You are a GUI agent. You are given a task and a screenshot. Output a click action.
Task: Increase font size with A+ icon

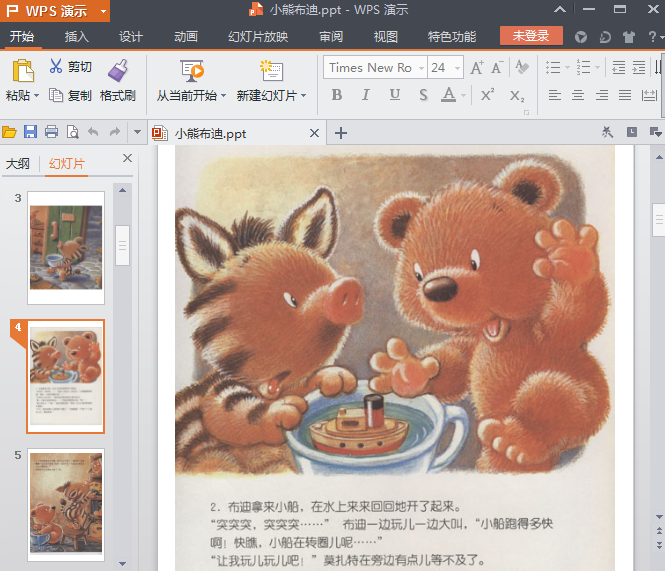tap(477, 67)
